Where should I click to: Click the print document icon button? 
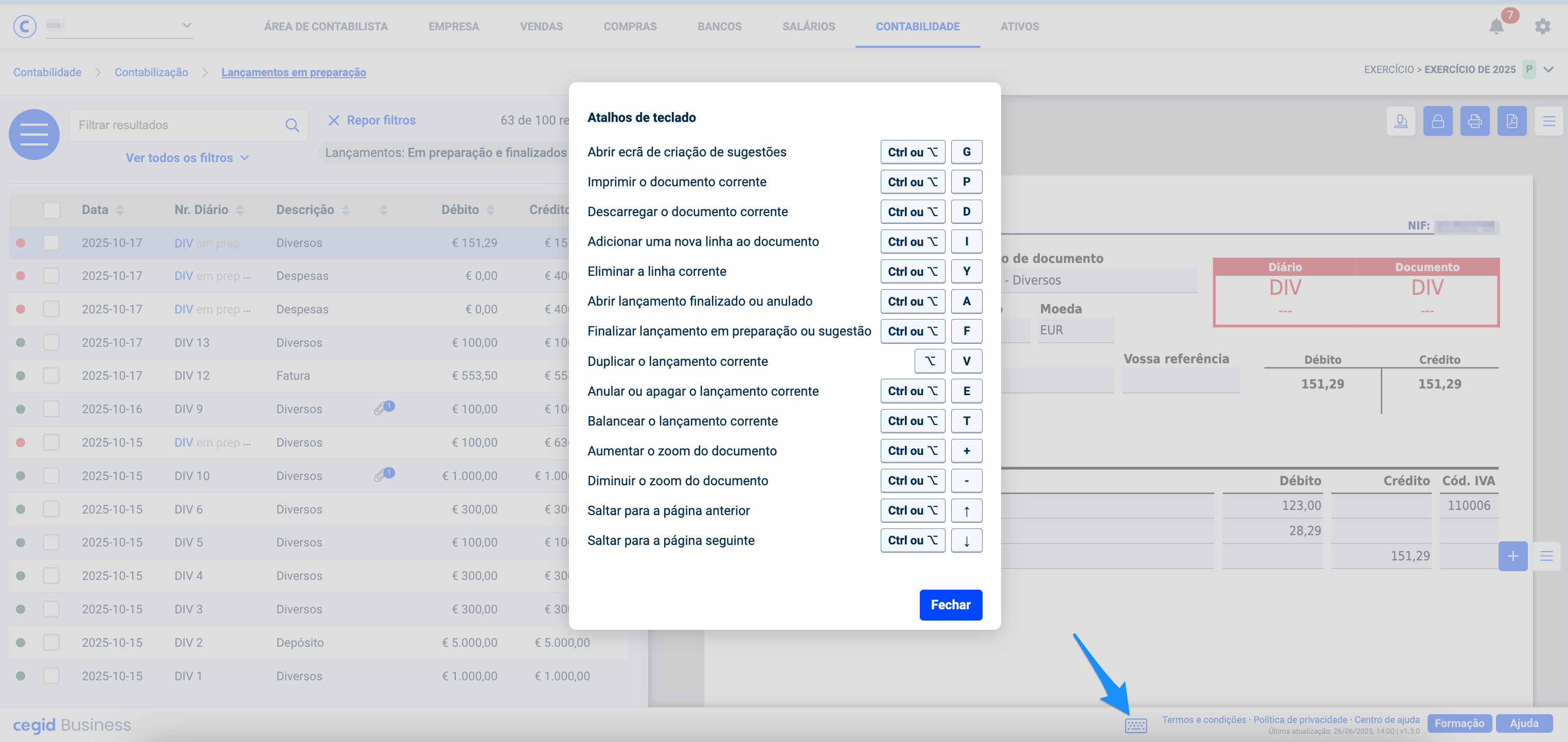1474,121
